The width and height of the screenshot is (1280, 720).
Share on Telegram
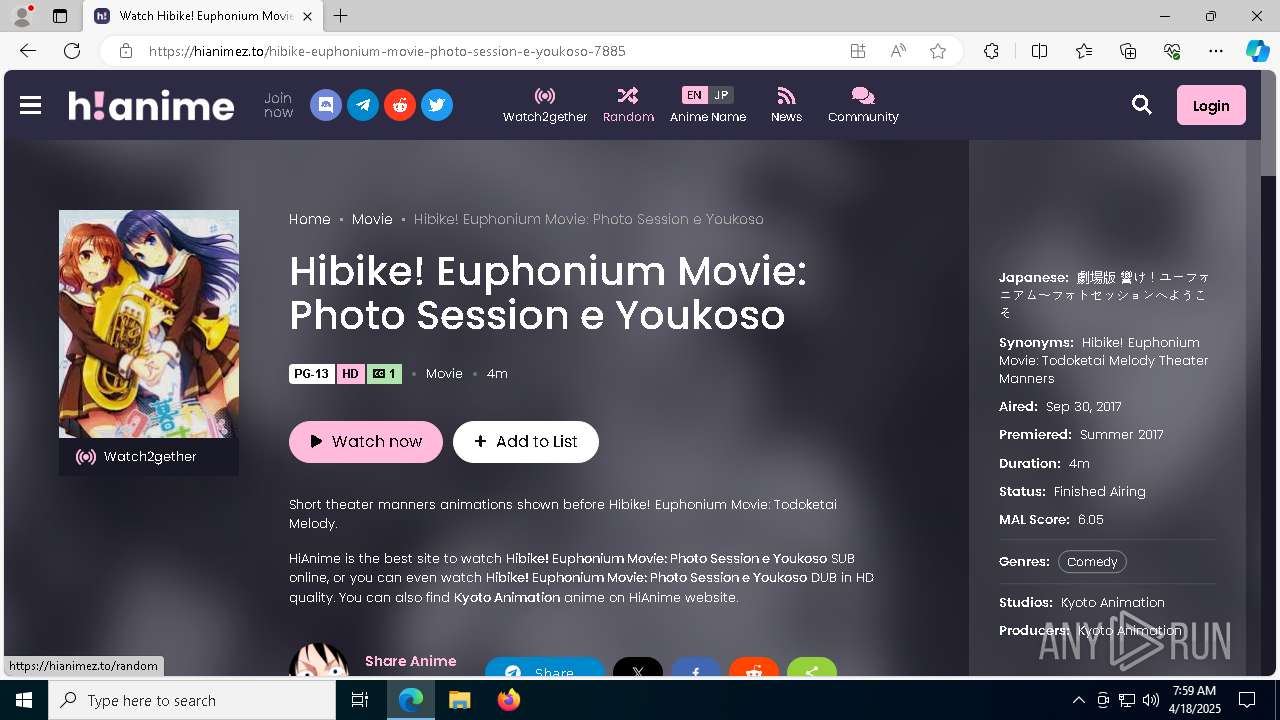545,668
